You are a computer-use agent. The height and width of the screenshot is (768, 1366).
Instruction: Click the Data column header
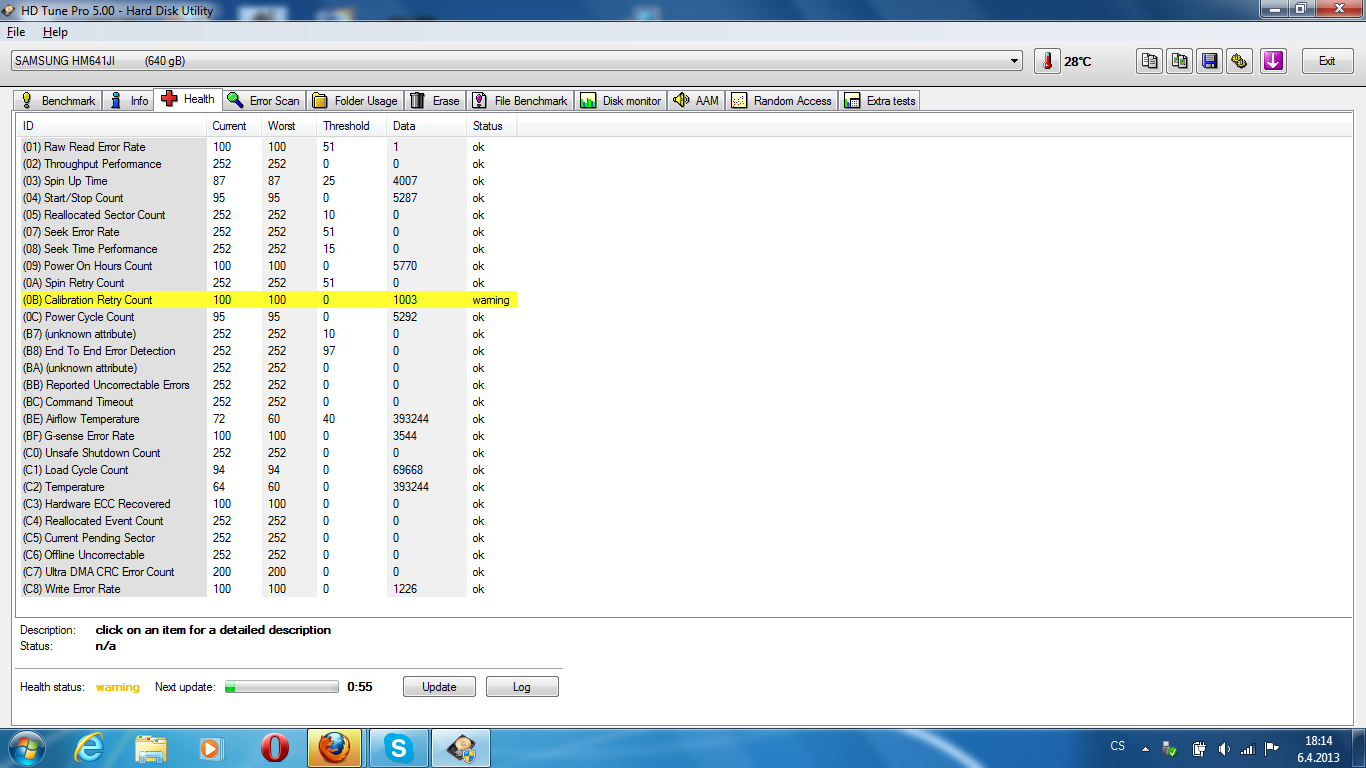[427, 126]
